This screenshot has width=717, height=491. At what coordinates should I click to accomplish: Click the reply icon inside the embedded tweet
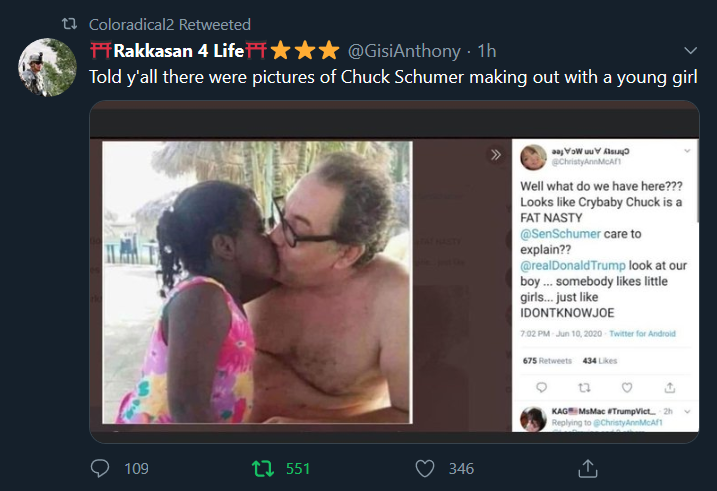pos(541,386)
